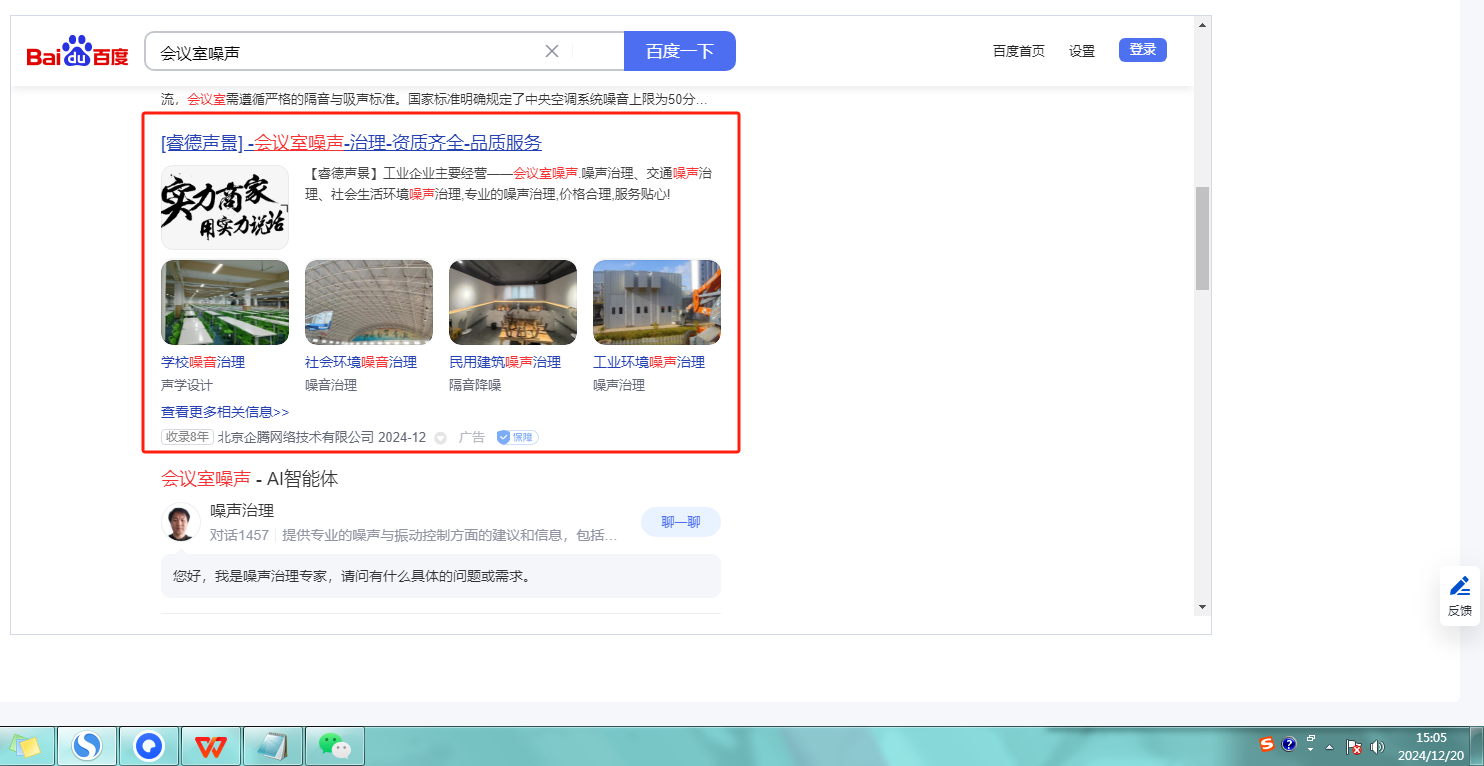This screenshot has height=766, width=1484.
Task: Click the Sogou input method tray icon
Action: click(x=1267, y=745)
